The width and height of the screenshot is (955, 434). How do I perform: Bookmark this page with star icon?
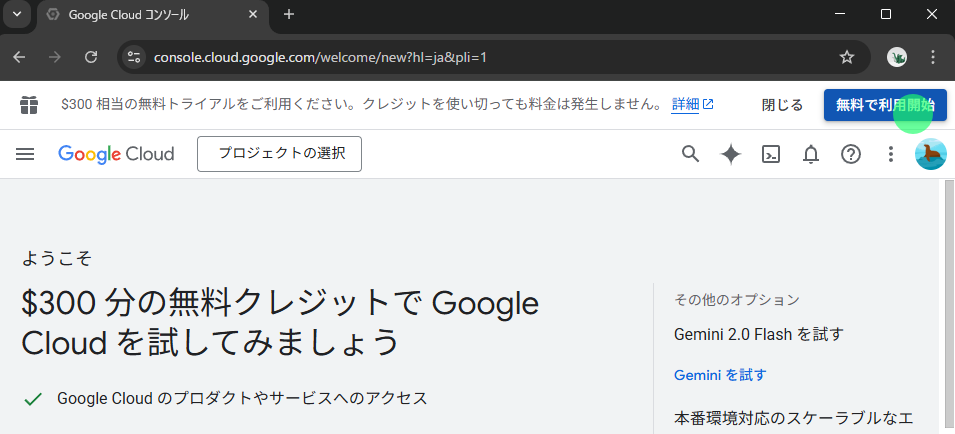point(847,57)
